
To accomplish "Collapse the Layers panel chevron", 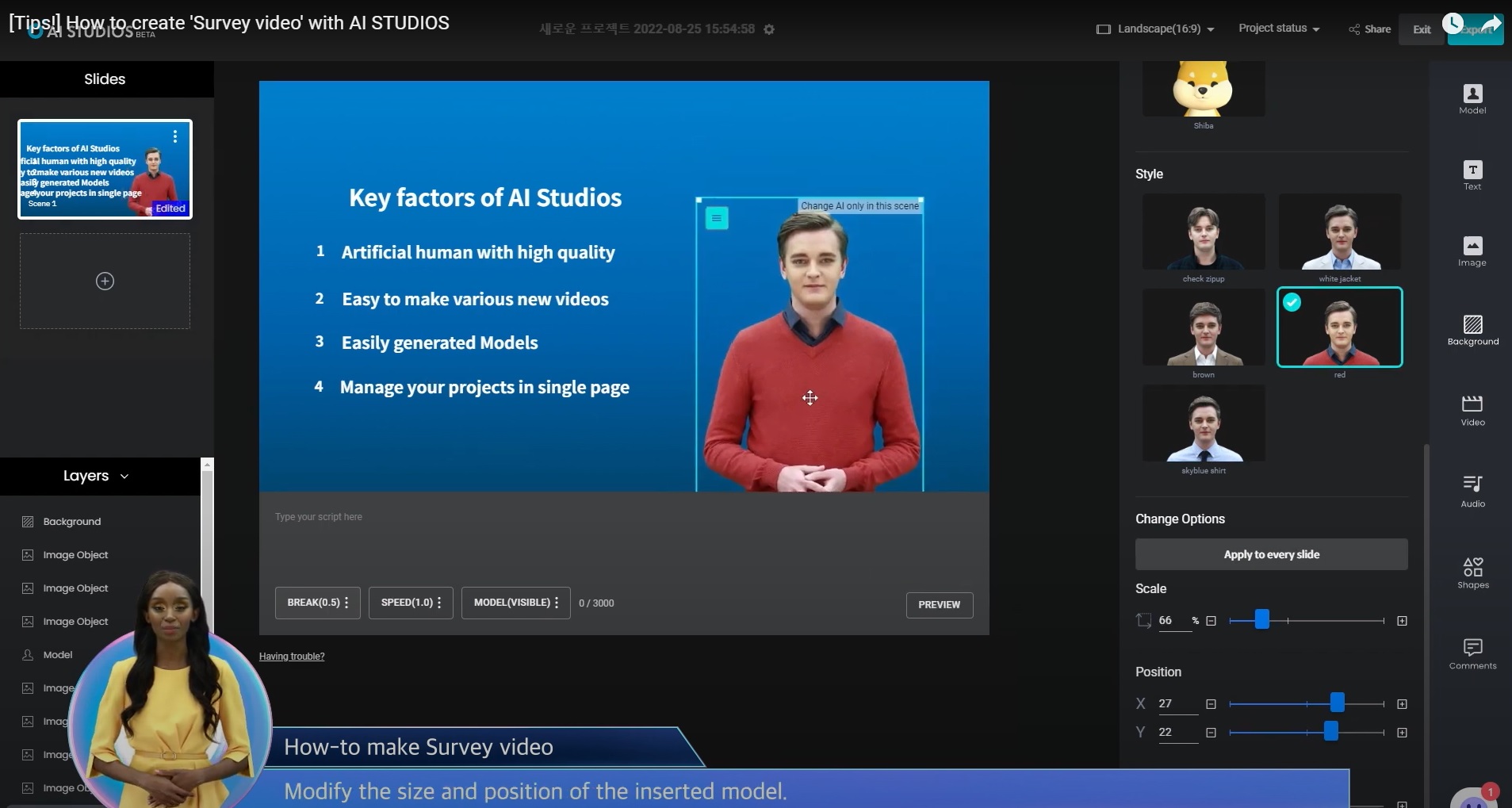I will (124, 477).
